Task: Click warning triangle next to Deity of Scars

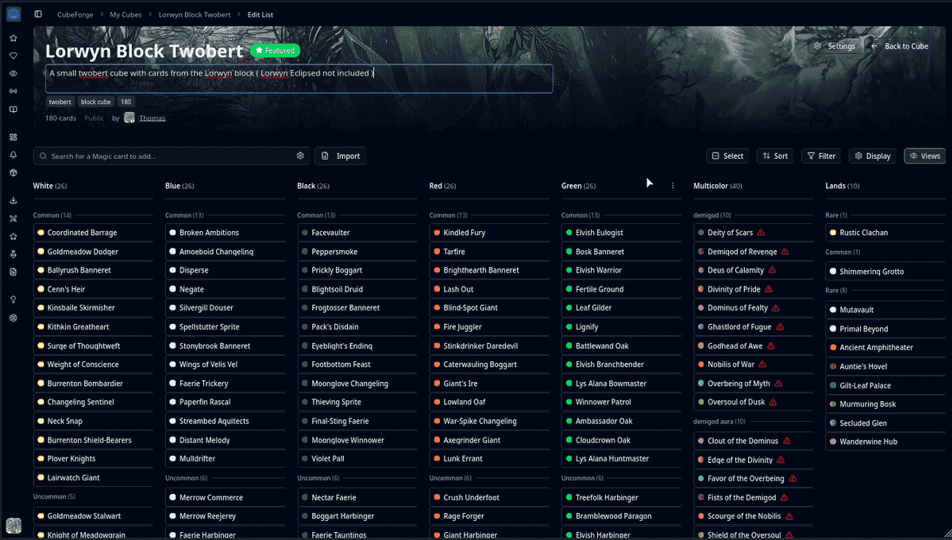Action: (x=761, y=233)
